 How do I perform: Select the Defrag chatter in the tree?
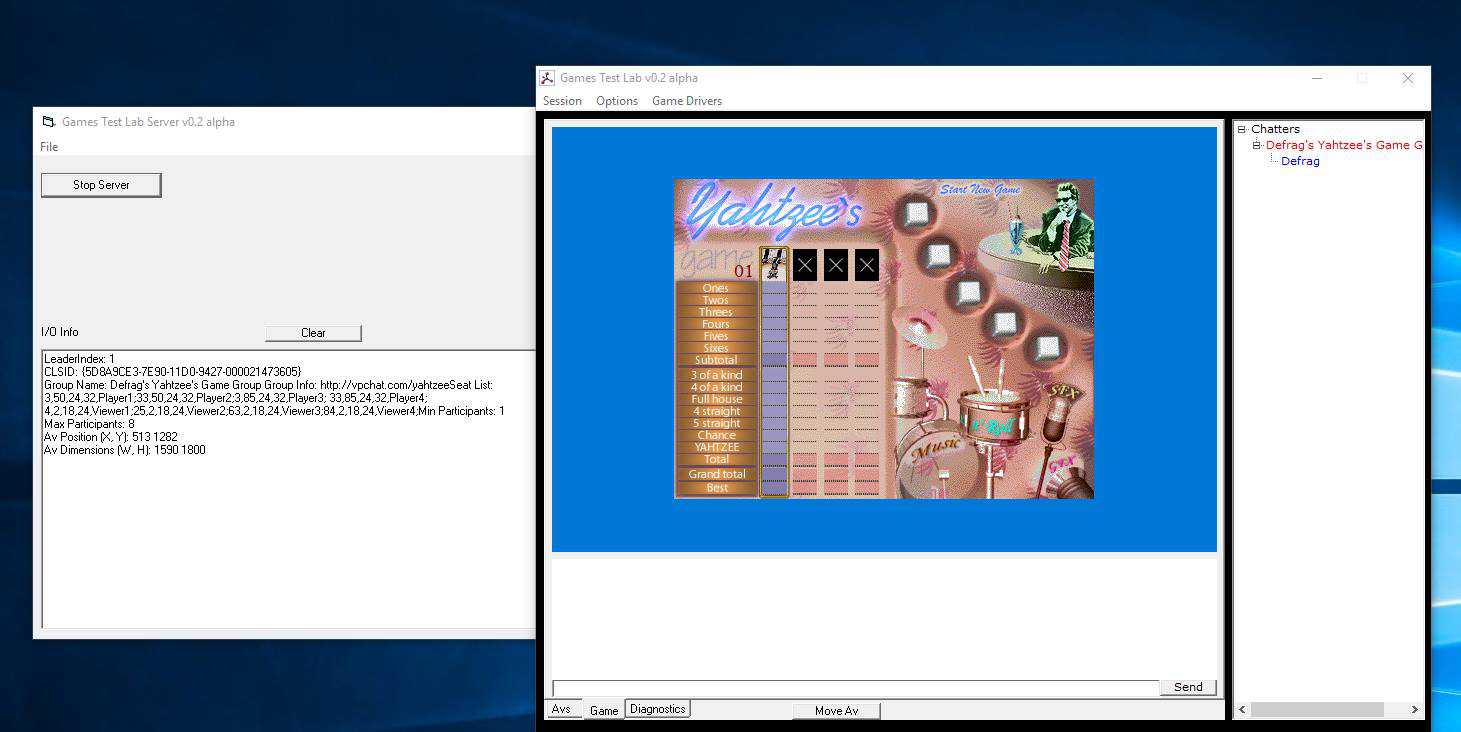[1300, 161]
